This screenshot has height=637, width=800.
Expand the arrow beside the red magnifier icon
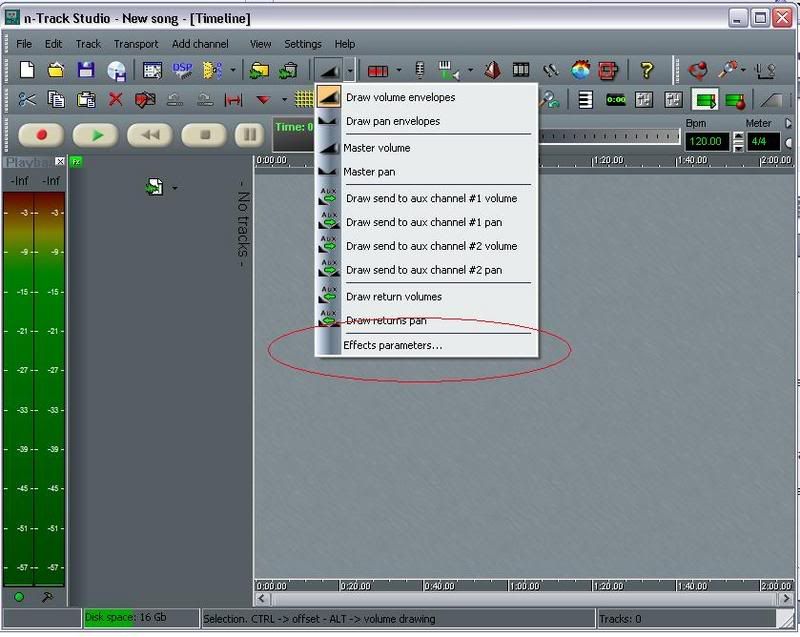click(743, 70)
